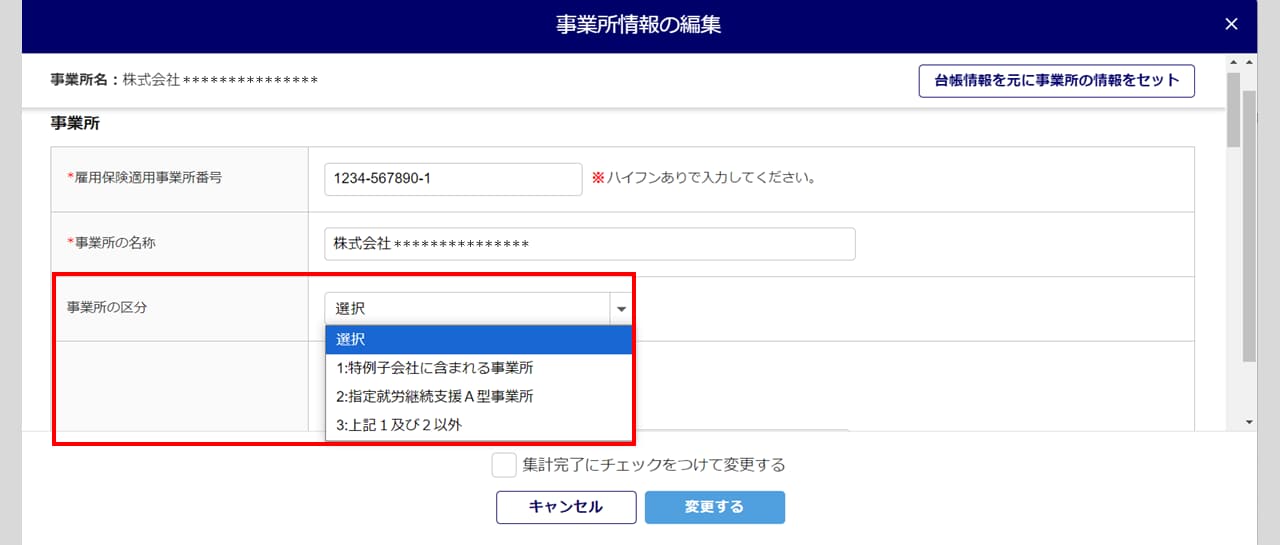Select the highlighted 選択 option in list

[478, 340]
